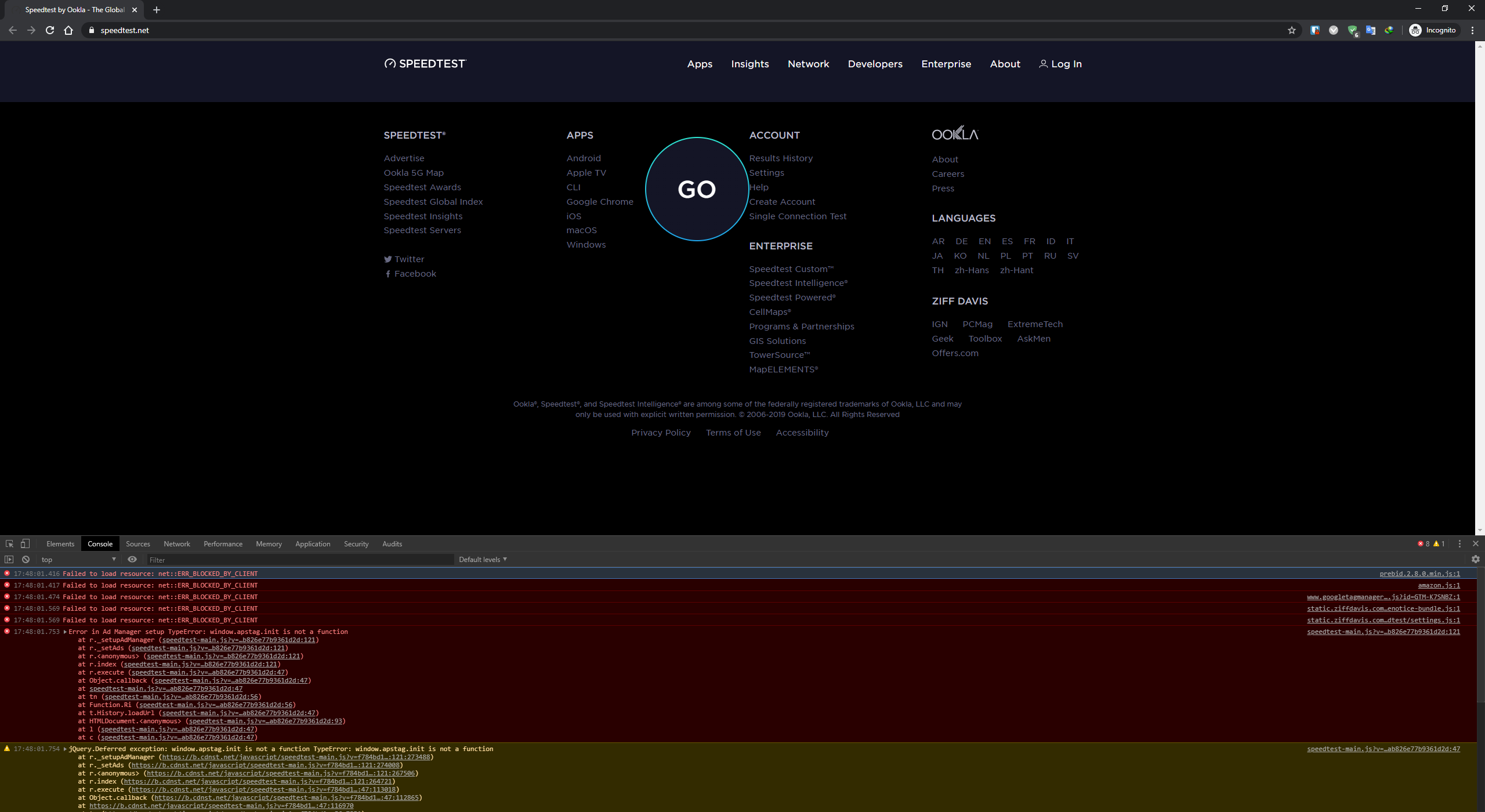
Task: Show the console sidebar panel icon
Action: click(9, 559)
